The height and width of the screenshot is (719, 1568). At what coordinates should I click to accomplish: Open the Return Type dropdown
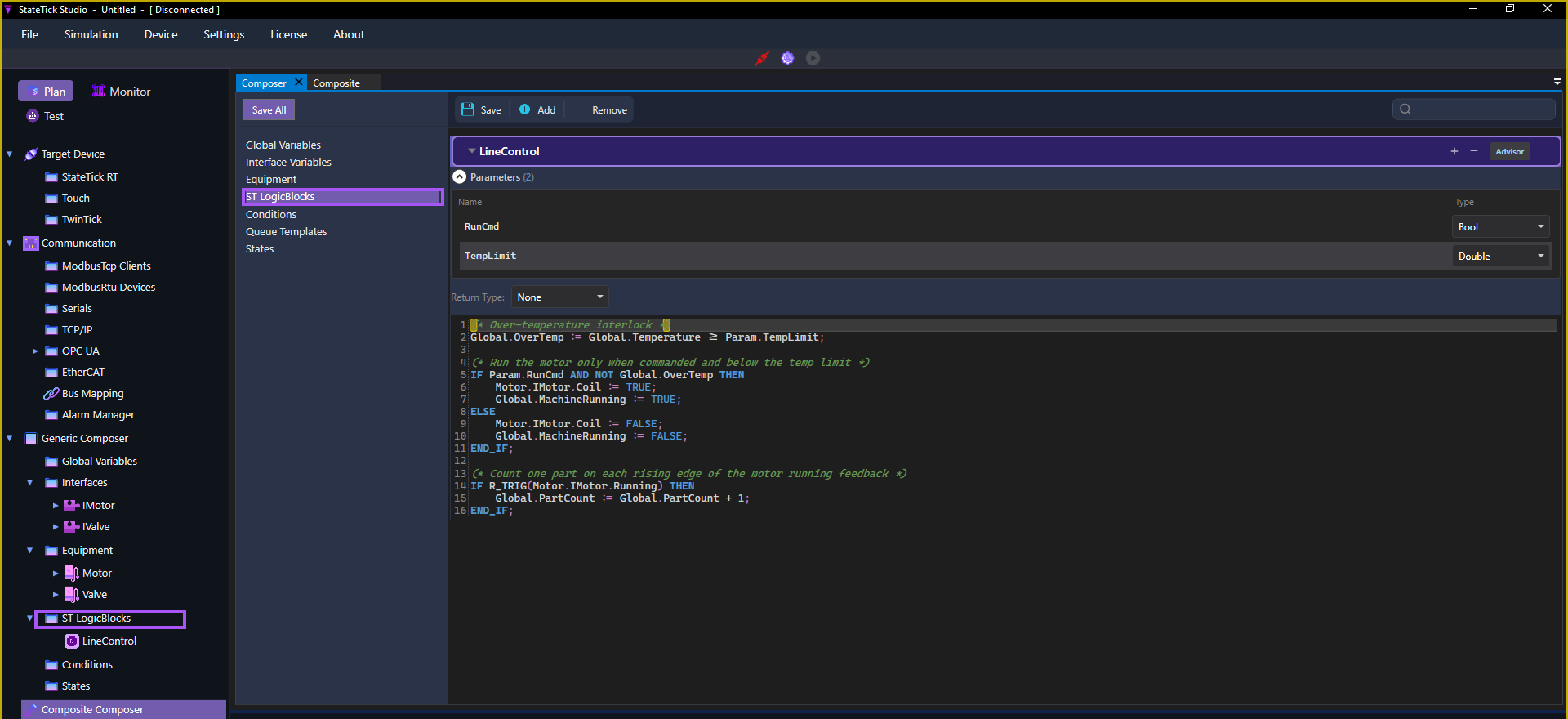point(560,297)
